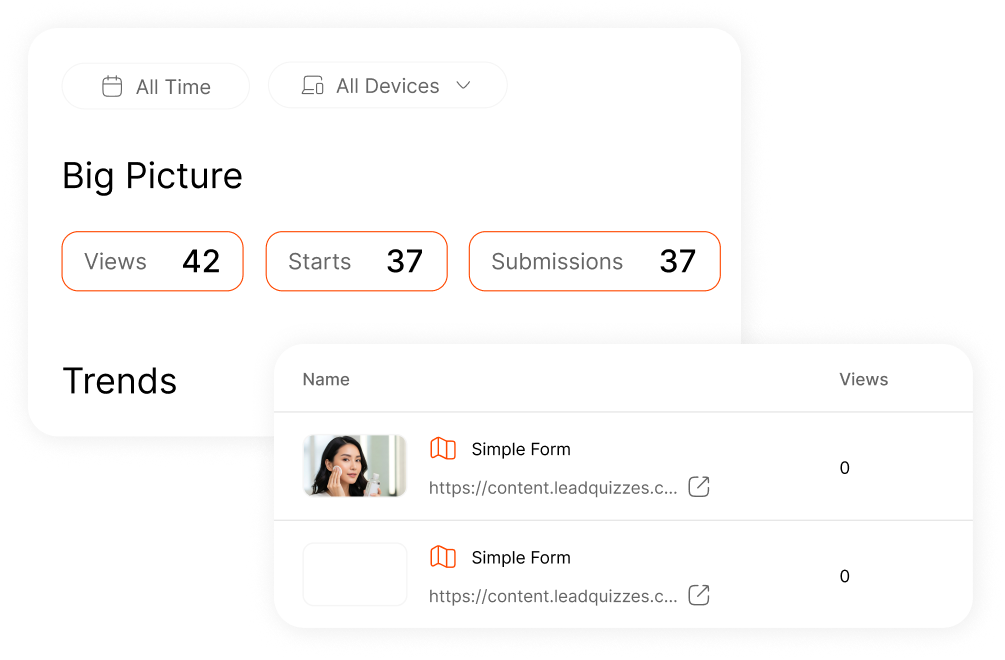Image resolution: width=1005 pixels, height=660 pixels.
Task: Click the devices icon in All Devices
Action: point(312,86)
